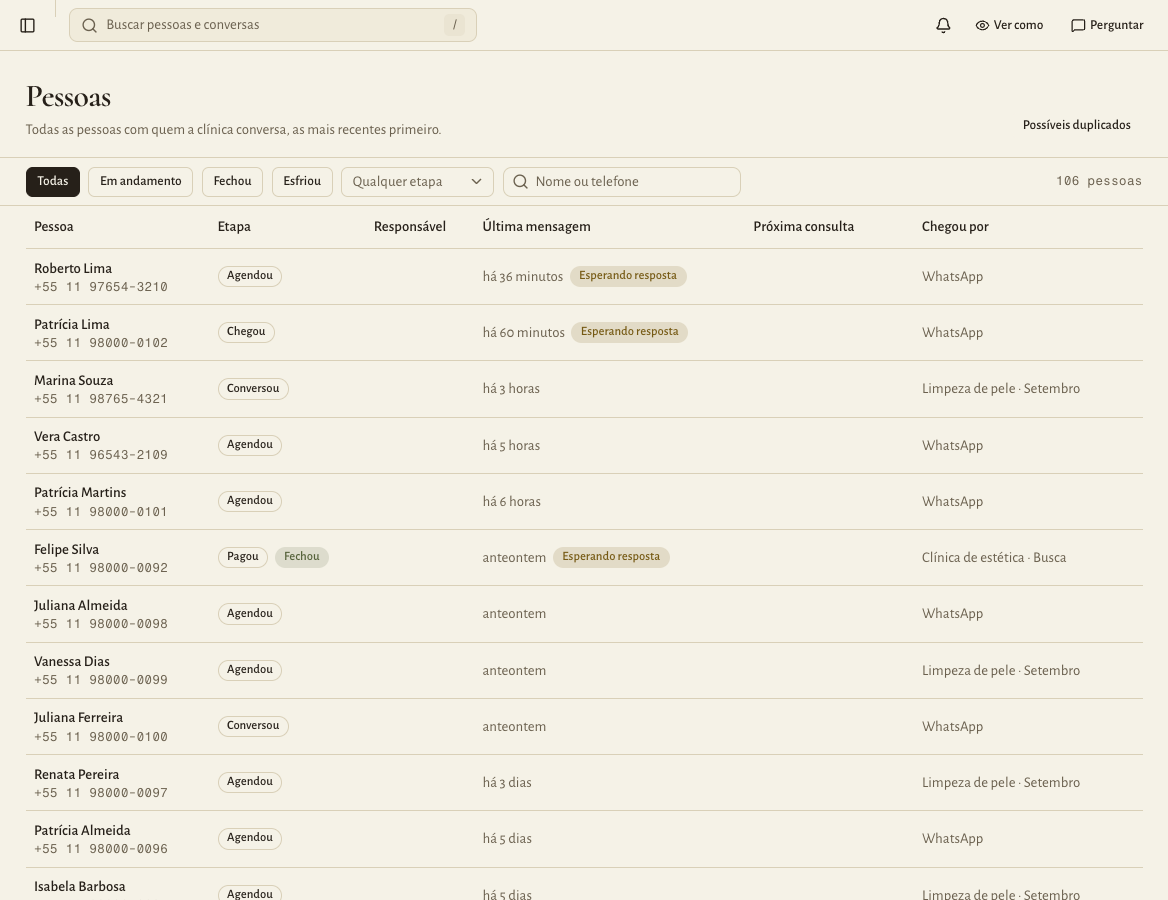Click the slash shortcut badge in search
This screenshot has width=1168, height=900.
coord(454,25)
